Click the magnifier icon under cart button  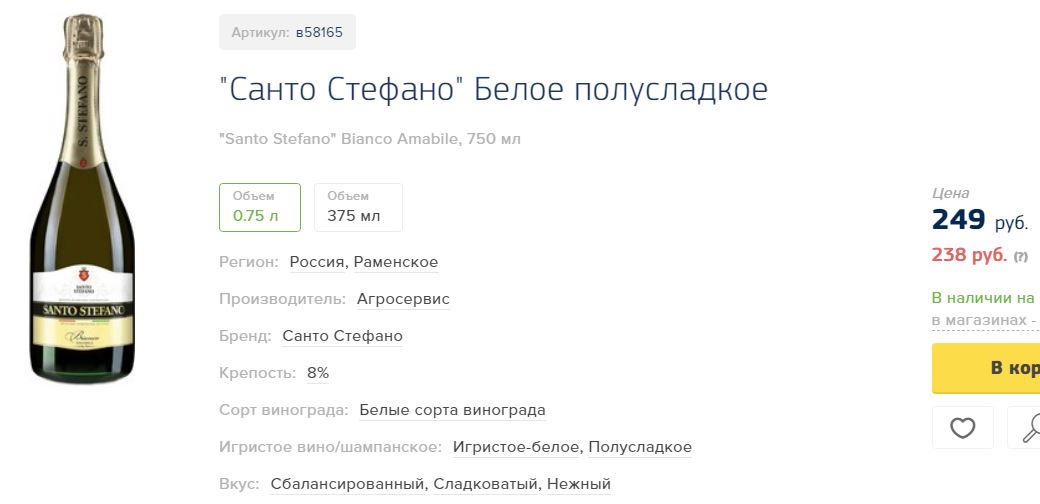[1026, 428]
